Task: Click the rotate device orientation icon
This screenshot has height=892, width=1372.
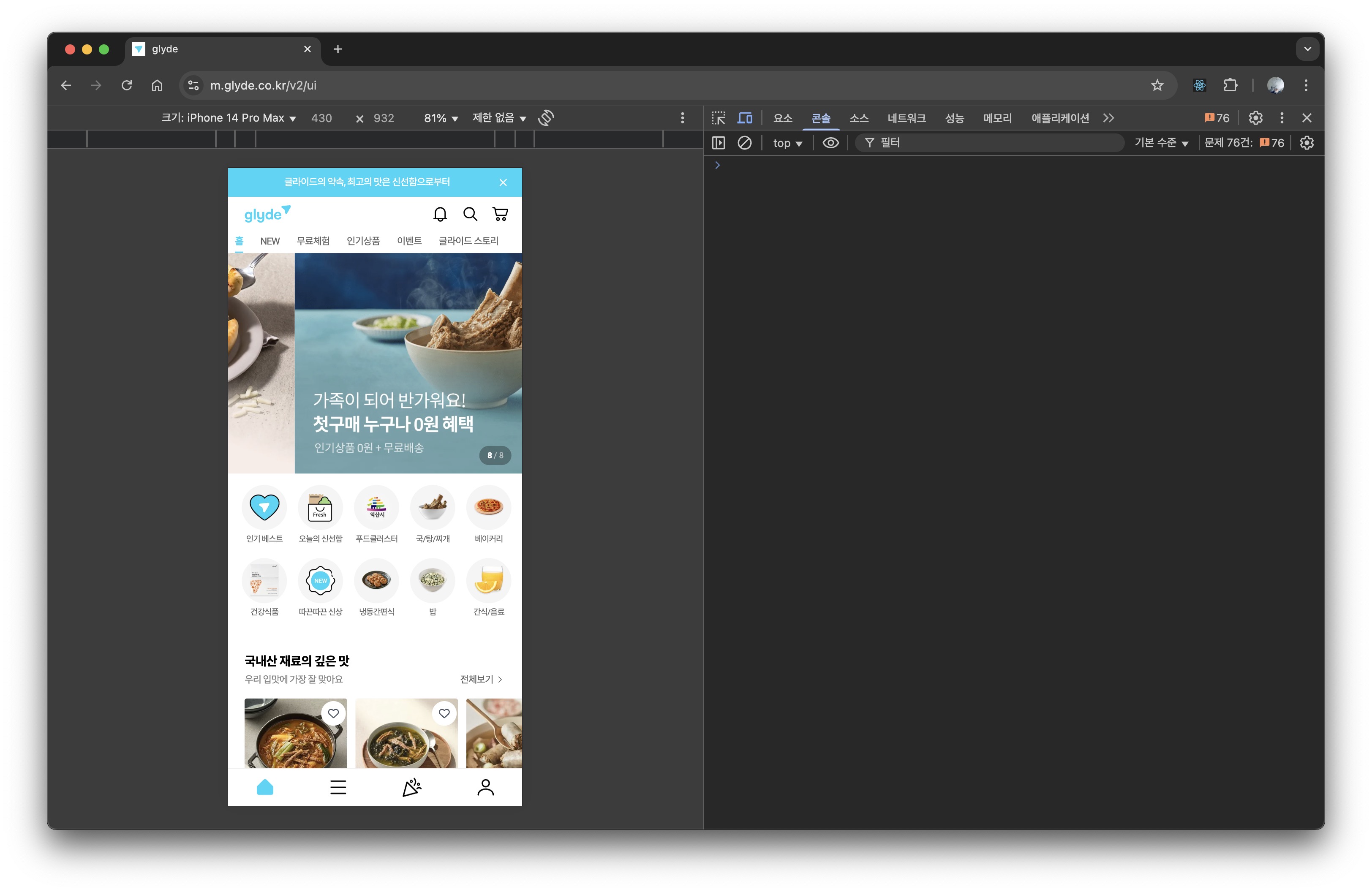Action: pos(546,117)
